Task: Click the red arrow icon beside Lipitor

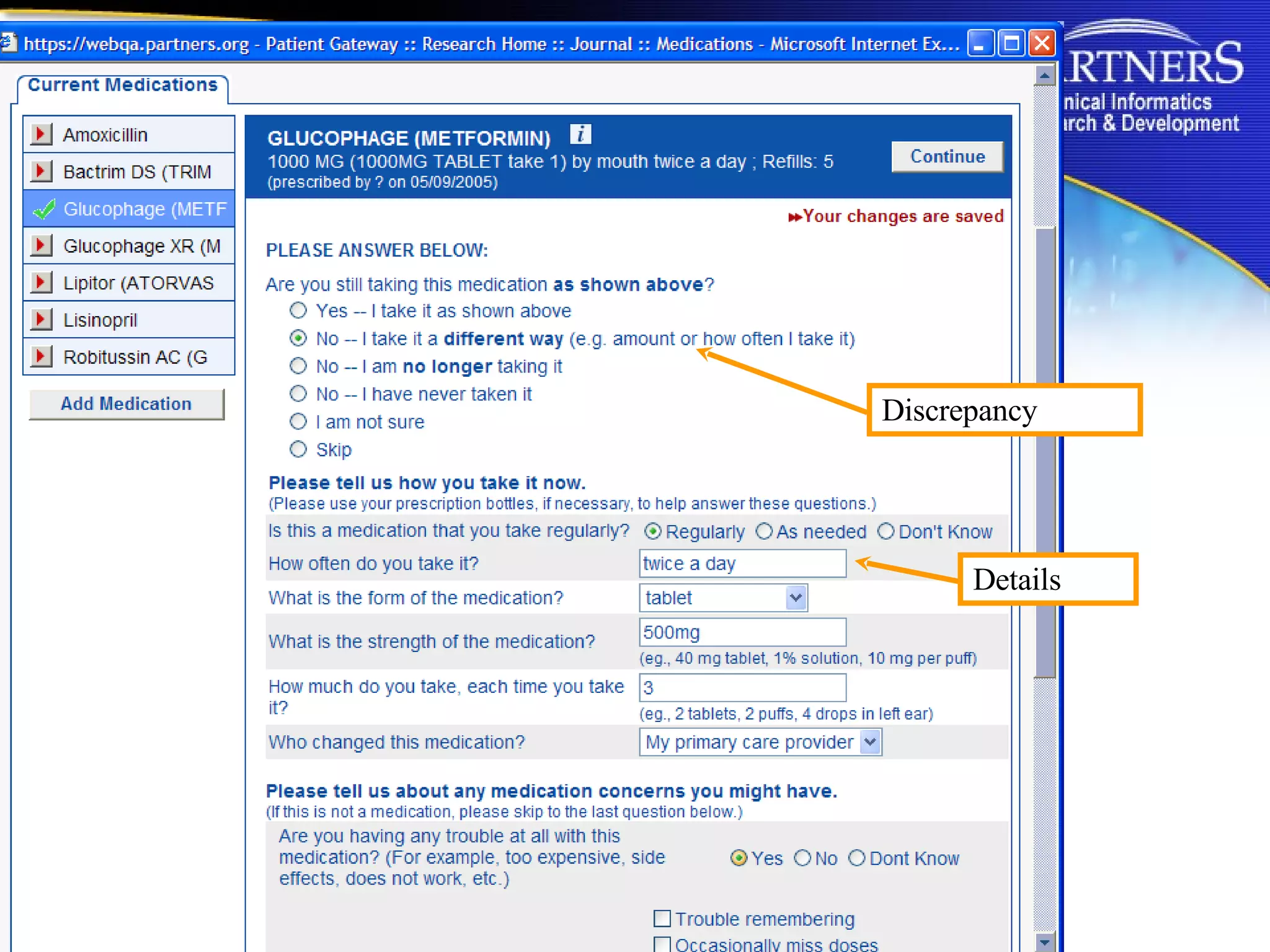Action: coord(42,283)
